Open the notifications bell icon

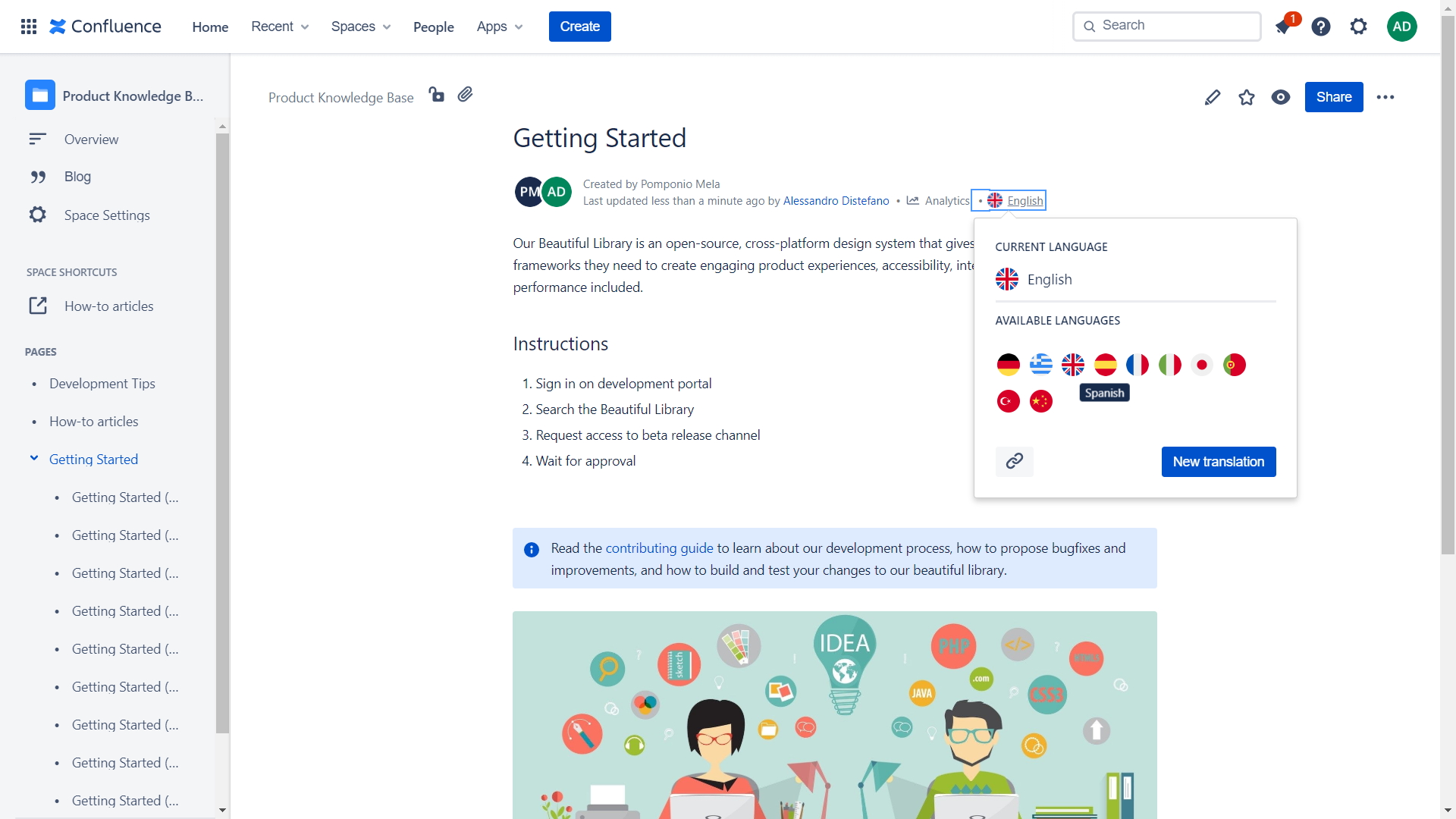[1283, 27]
